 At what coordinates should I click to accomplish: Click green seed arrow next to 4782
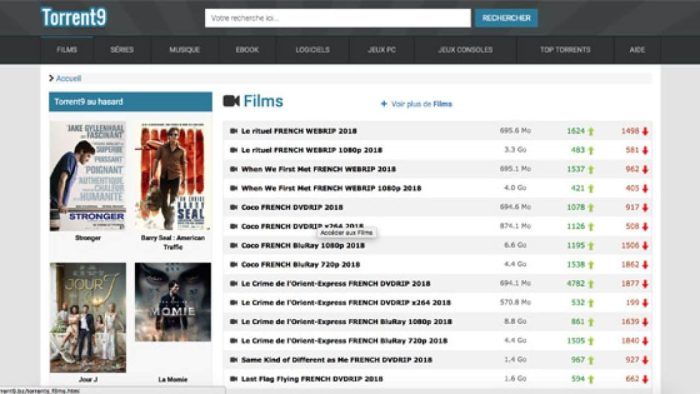[x=591, y=284]
